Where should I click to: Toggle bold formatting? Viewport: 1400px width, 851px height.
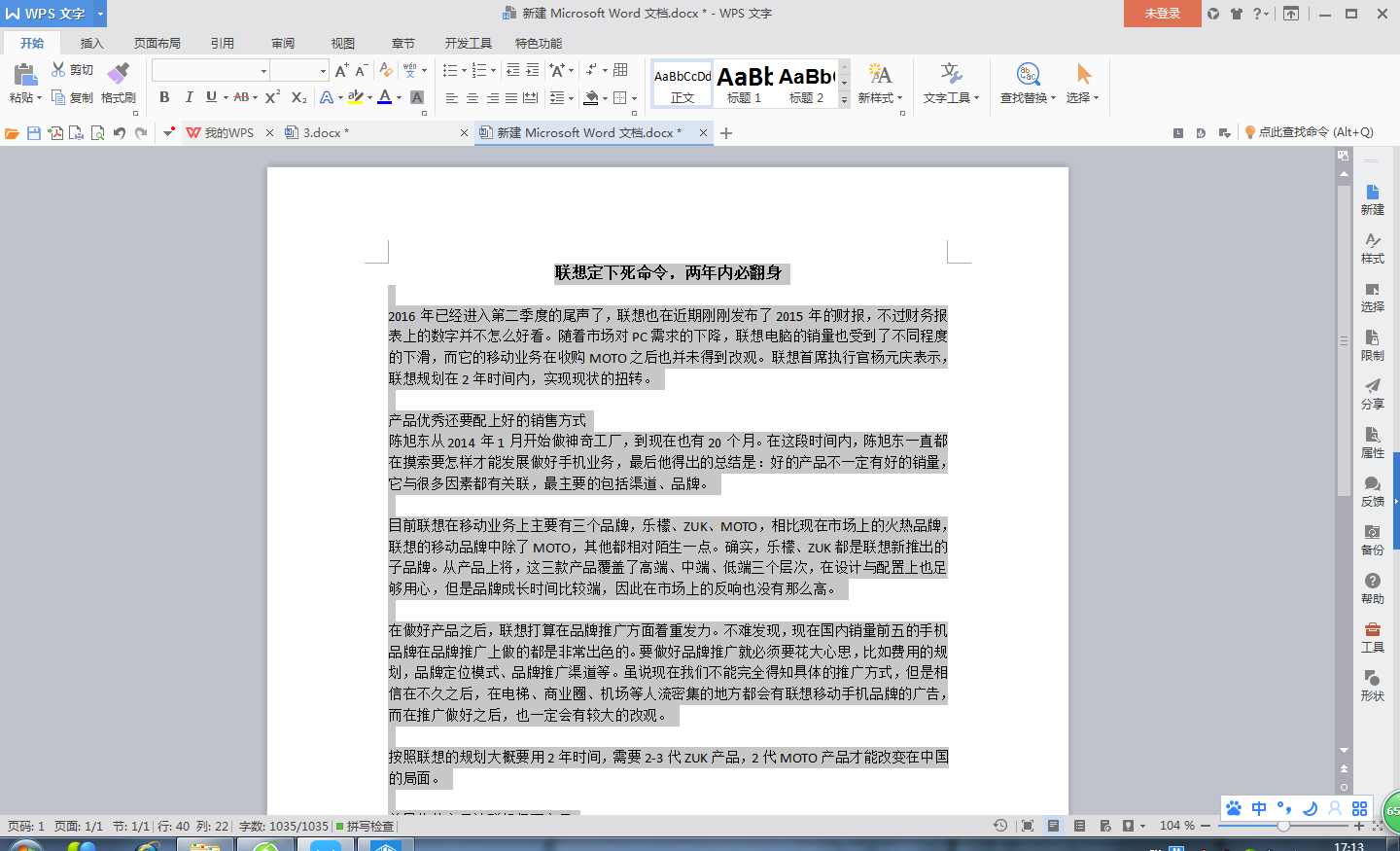[164, 97]
